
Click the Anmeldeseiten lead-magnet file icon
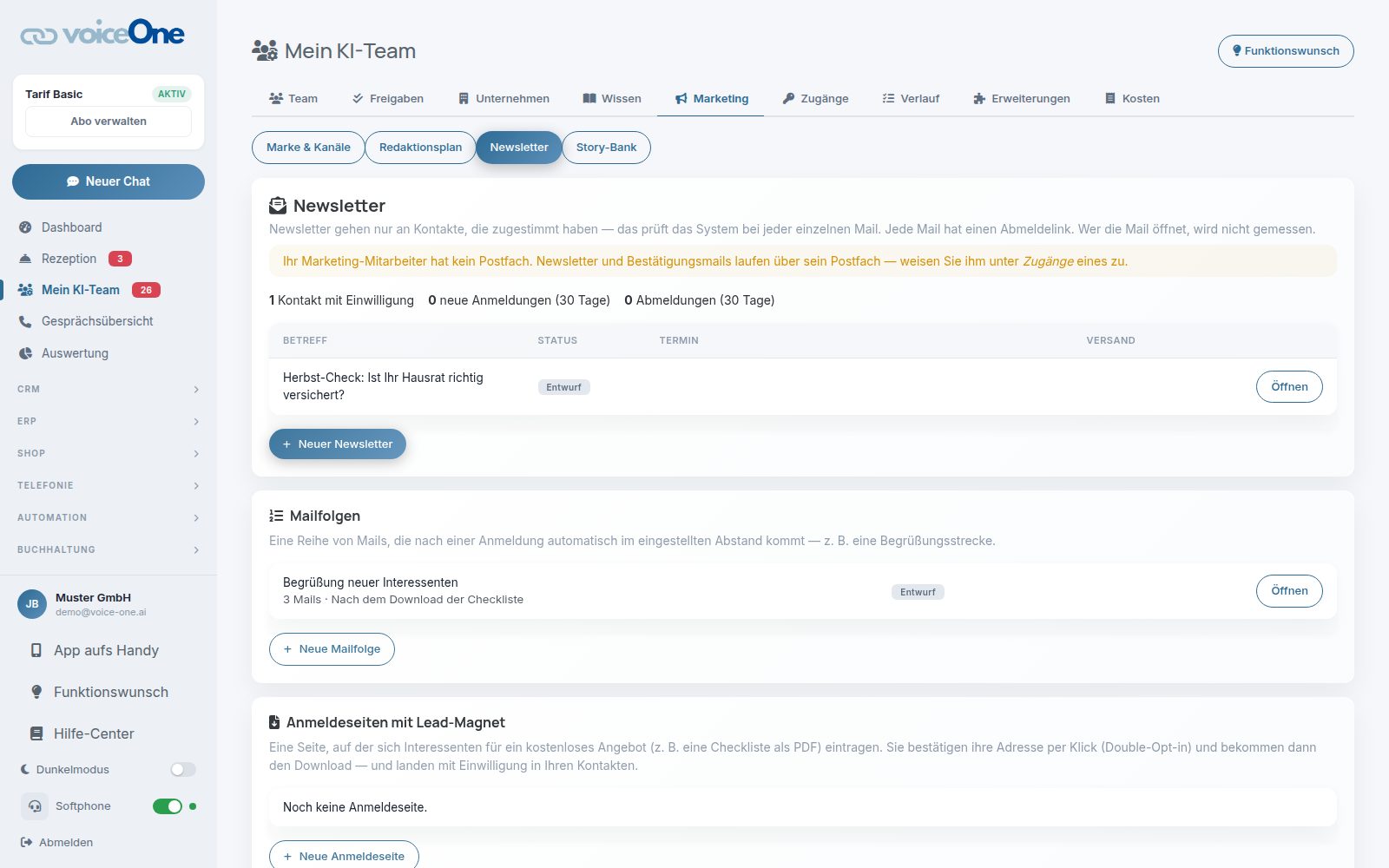coord(274,722)
